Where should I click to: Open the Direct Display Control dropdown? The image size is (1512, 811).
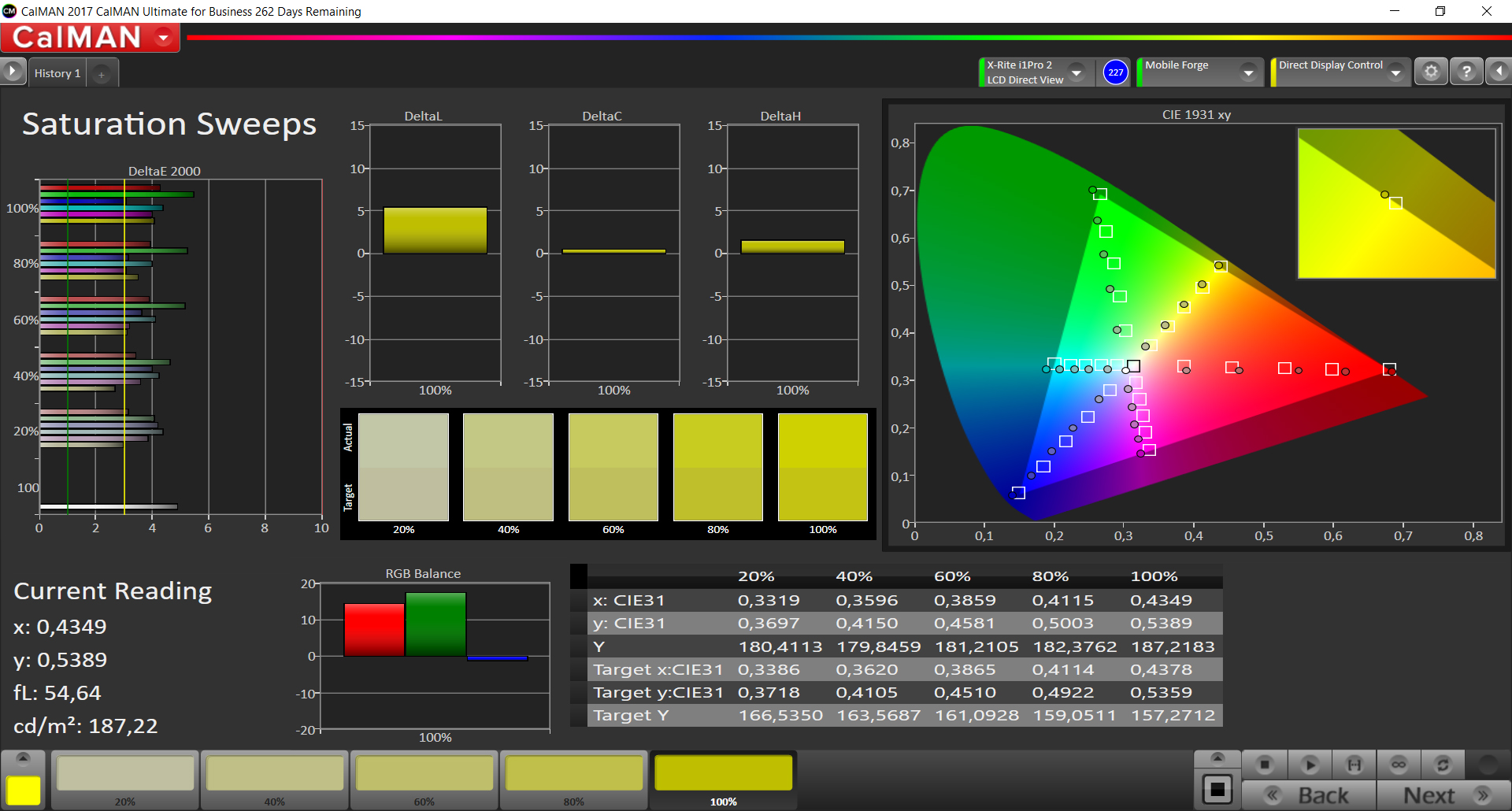tap(1395, 72)
